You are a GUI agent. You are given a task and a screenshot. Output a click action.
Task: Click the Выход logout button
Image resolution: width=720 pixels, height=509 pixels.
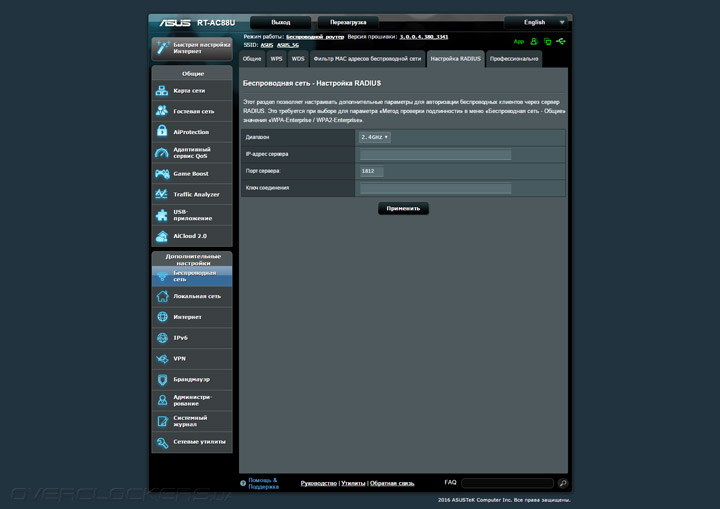(281, 22)
